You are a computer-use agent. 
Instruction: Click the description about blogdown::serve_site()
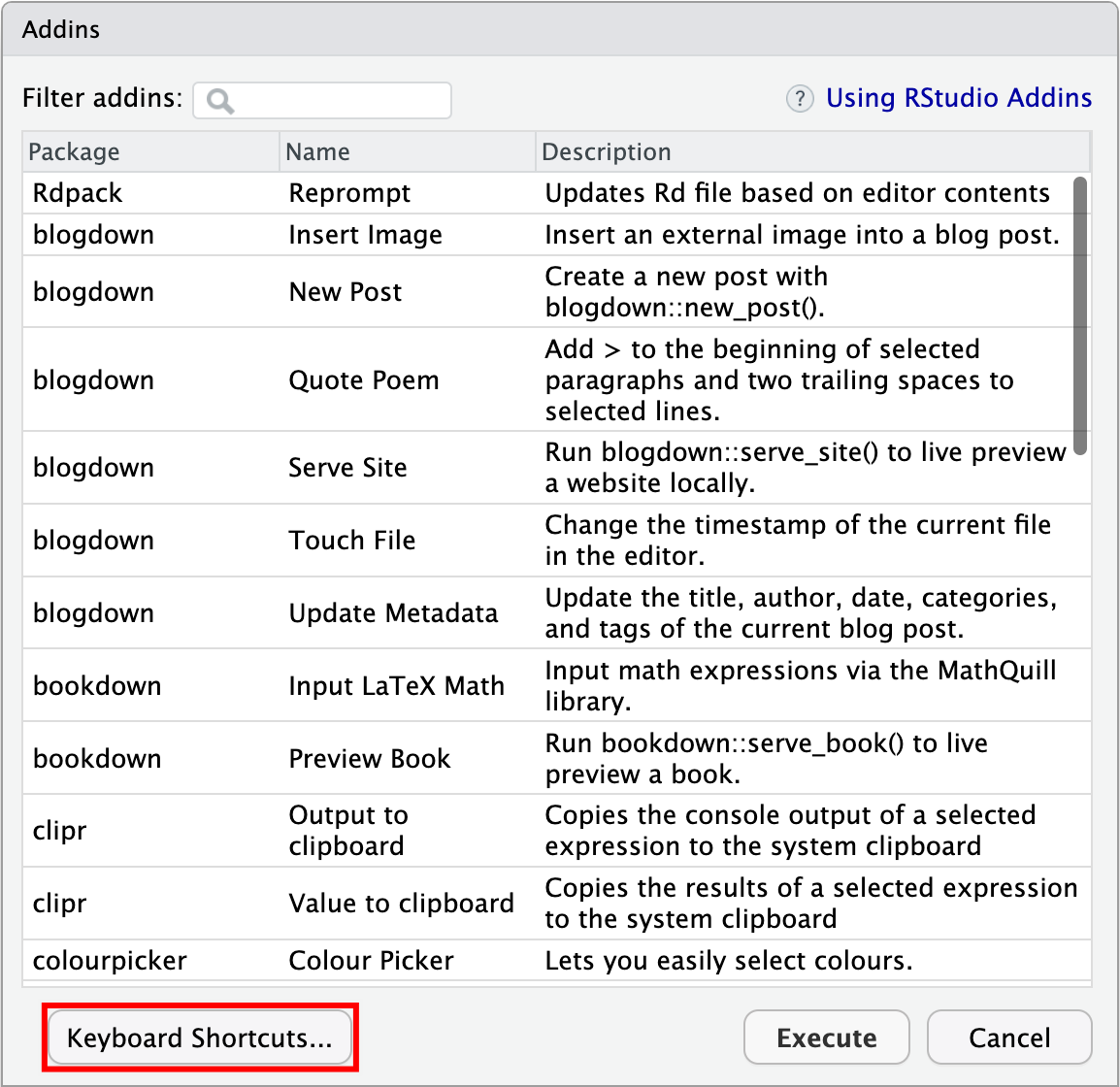(x=806, y=467)
